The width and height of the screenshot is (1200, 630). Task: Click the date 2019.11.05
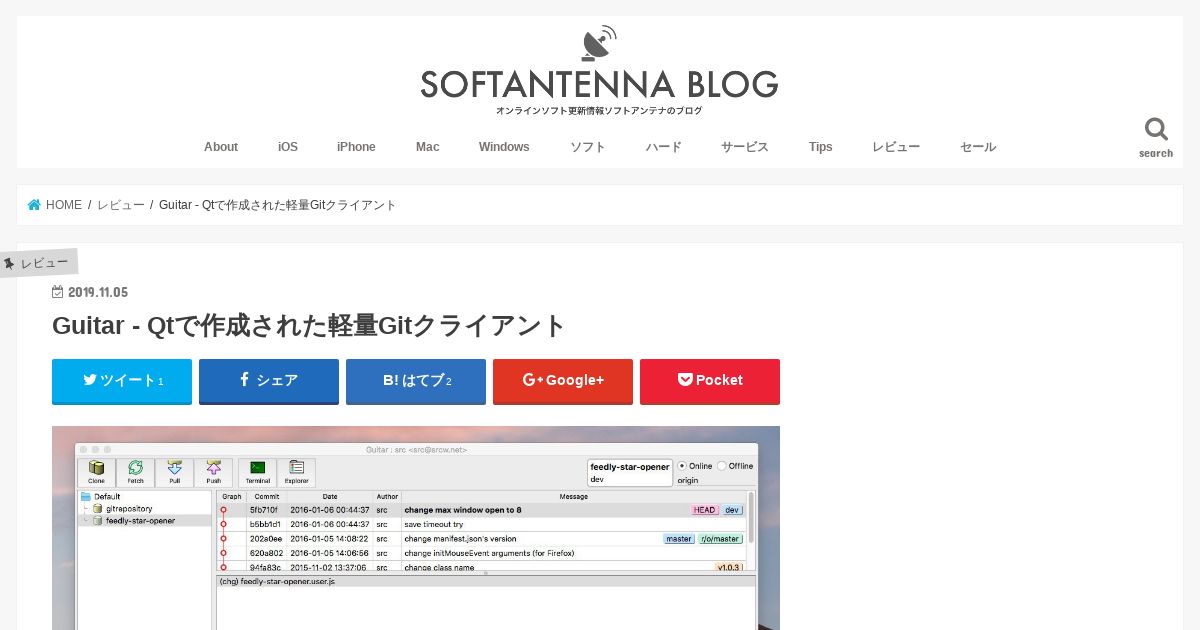pos(98,293)
